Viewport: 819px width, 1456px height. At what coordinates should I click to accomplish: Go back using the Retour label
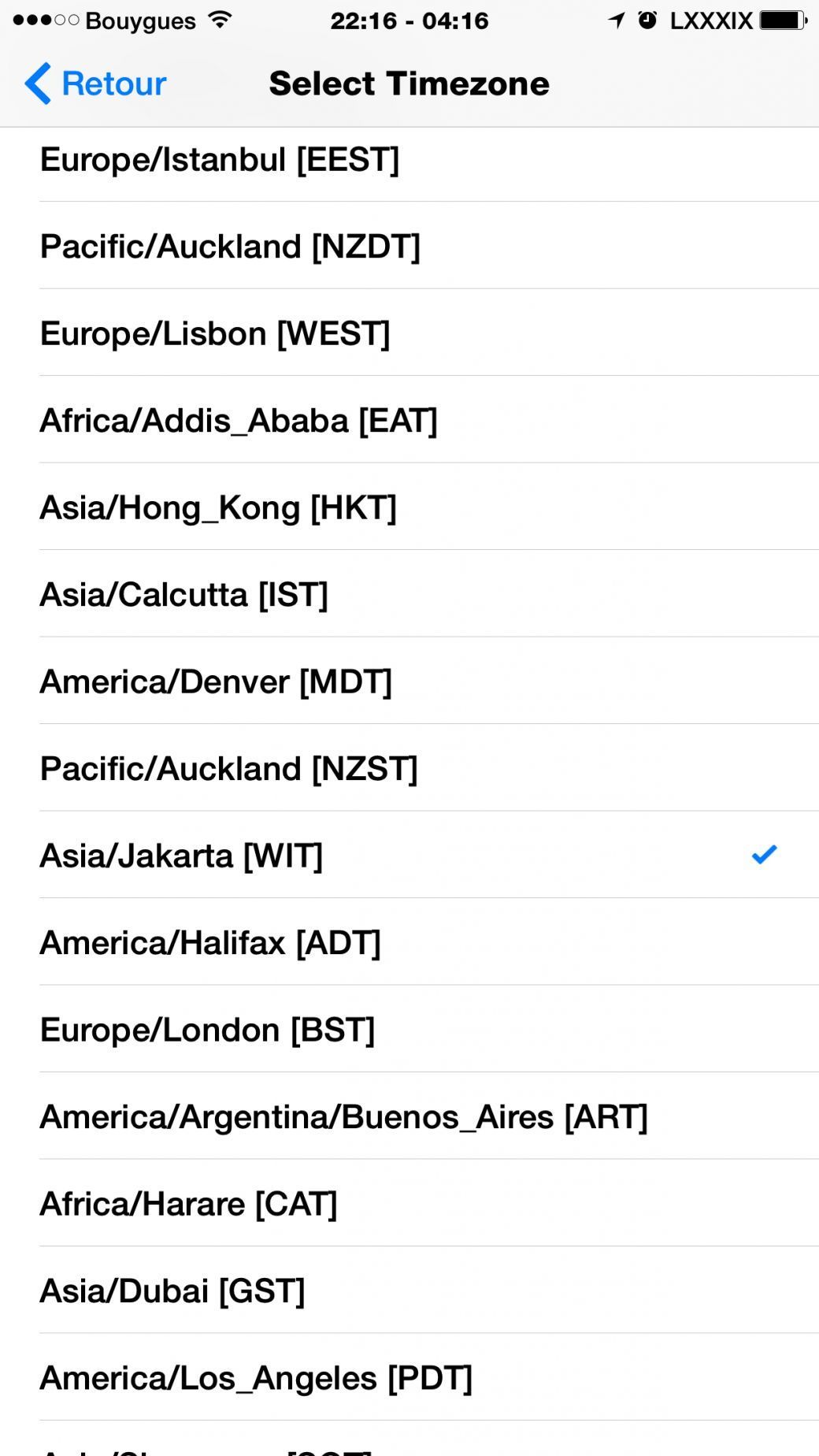(113, 84)
